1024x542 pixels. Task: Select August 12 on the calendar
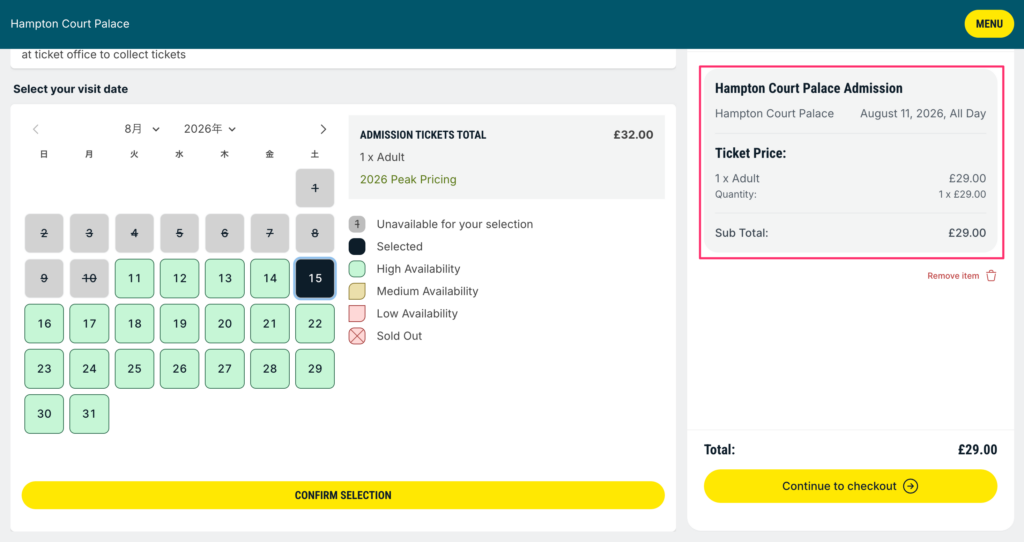pos(180,278)
